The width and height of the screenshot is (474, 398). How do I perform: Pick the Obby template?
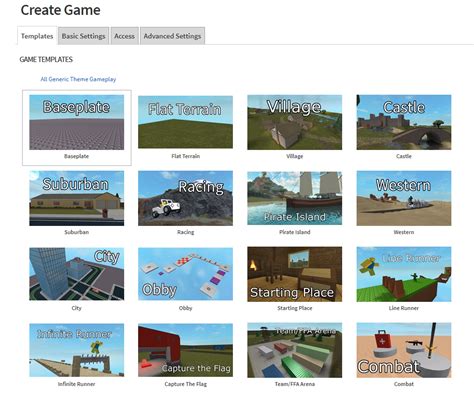(x=185, y=274)
